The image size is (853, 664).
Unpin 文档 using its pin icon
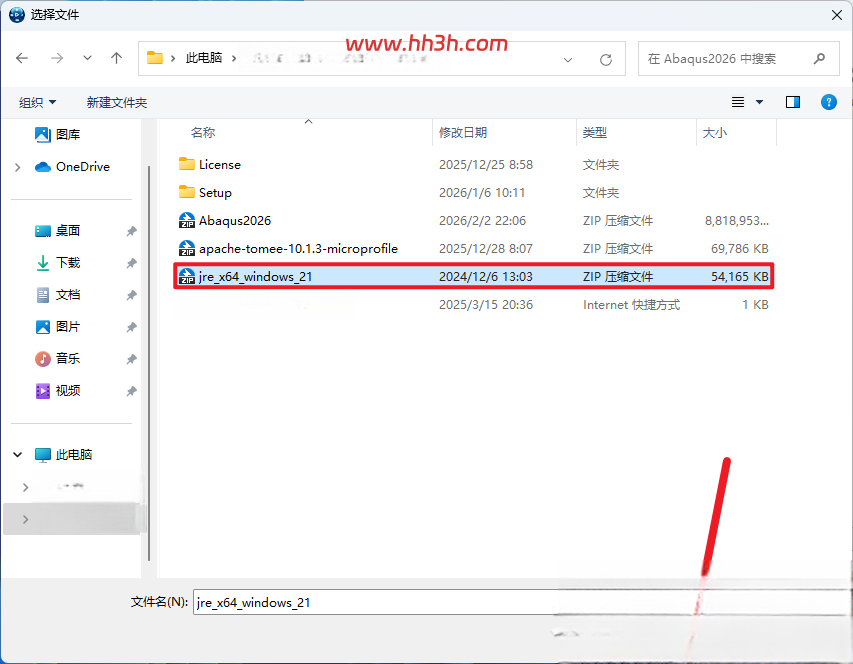[x=131, y=295]
